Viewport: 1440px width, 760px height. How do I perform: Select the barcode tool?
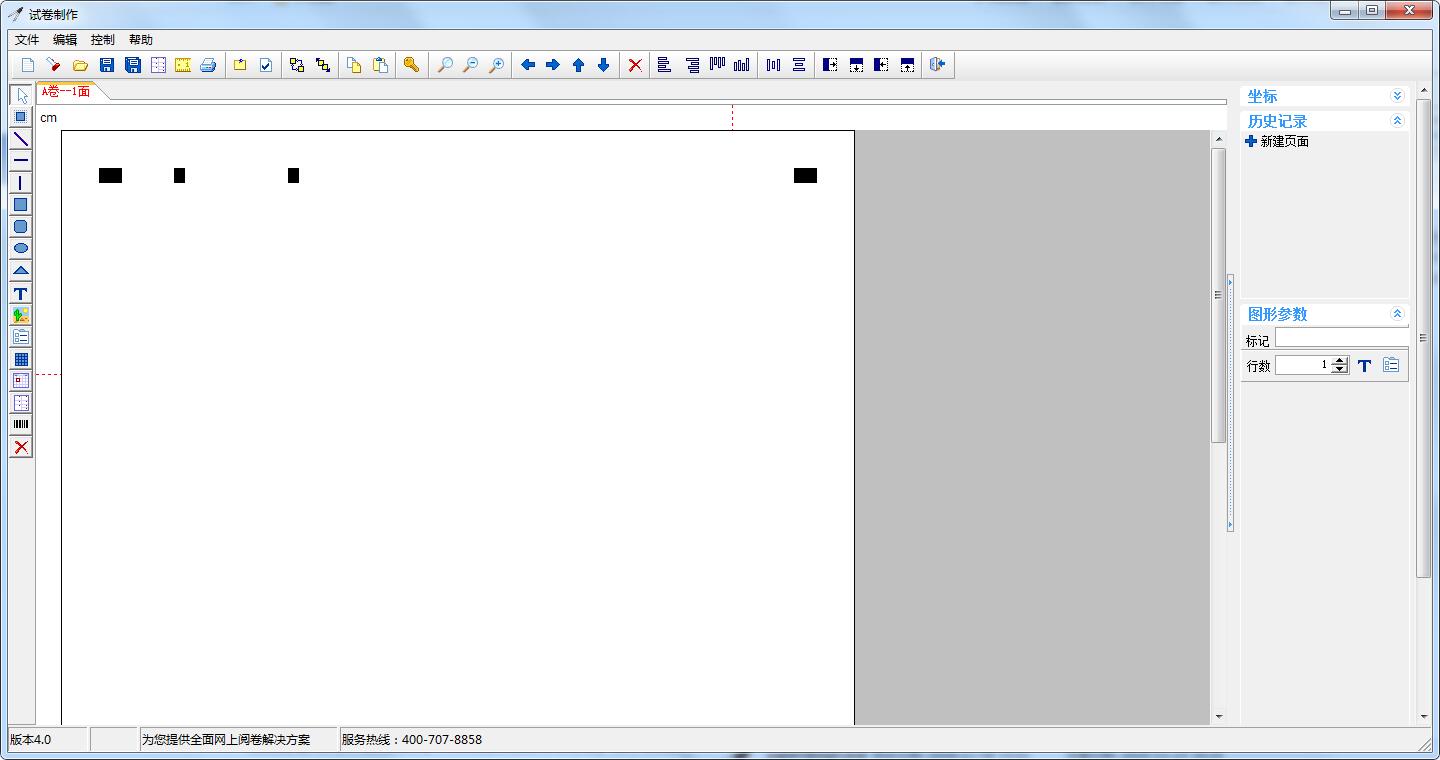coord(21,425)
